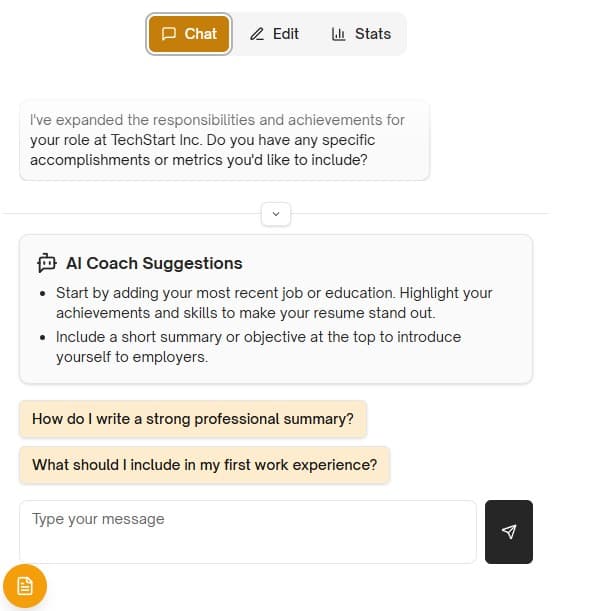600x611 pixels.
Task: Click the assistant message bubble about expanded responsibilities
Action: point(224,140)
